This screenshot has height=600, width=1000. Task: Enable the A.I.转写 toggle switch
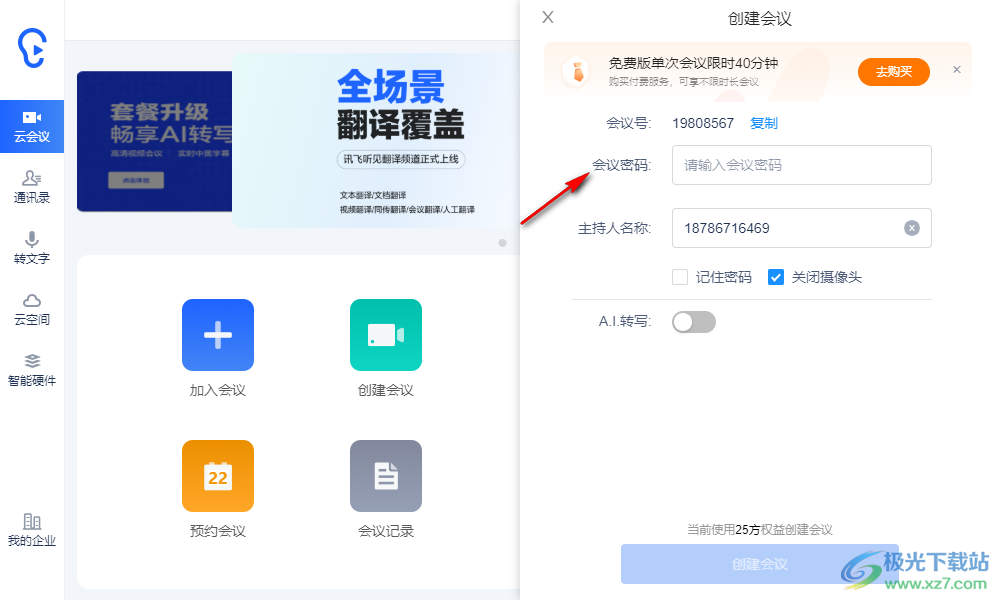coord(694,322)
